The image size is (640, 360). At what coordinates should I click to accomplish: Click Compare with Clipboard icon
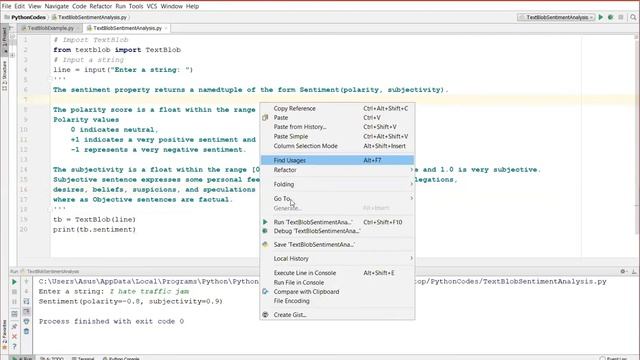tap(265, 291)
